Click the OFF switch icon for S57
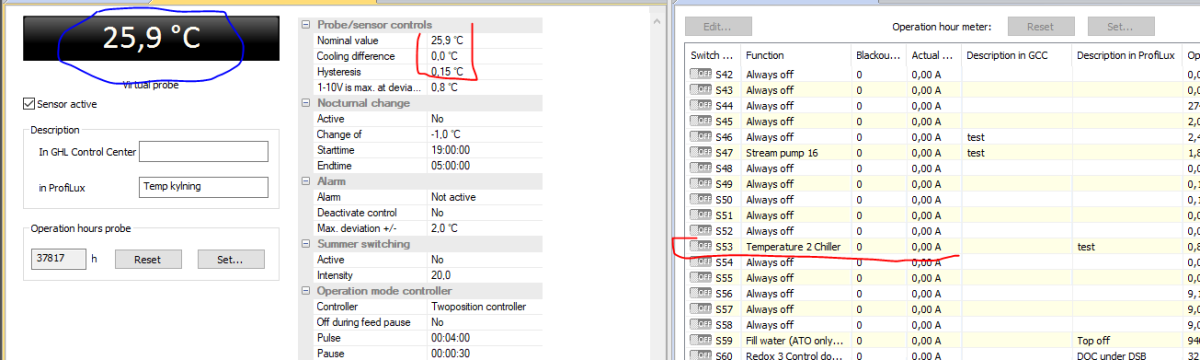Screen dimensions: 1200x360 click(x=700, y=309)
